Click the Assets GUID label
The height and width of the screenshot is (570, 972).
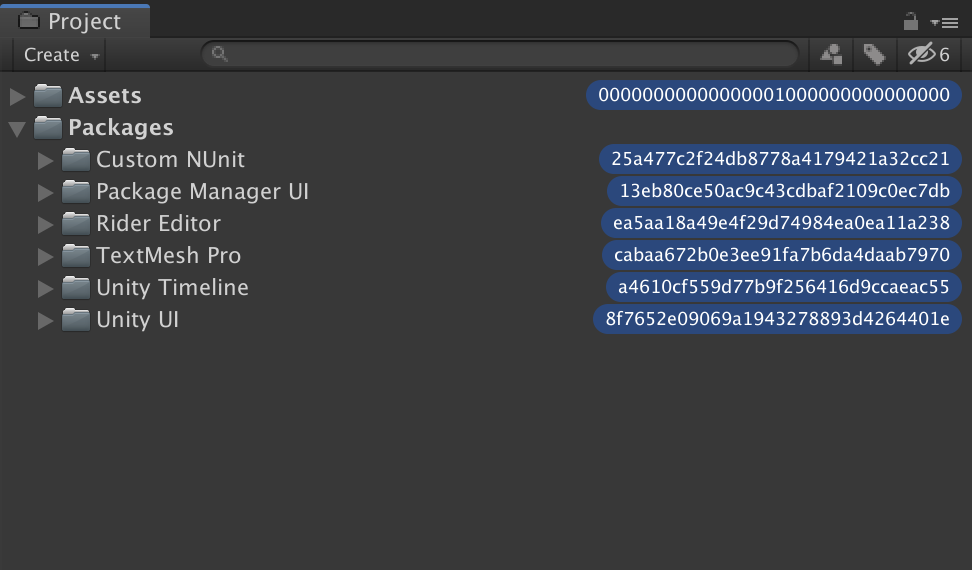pyautogui.click(x=774, y=96)
